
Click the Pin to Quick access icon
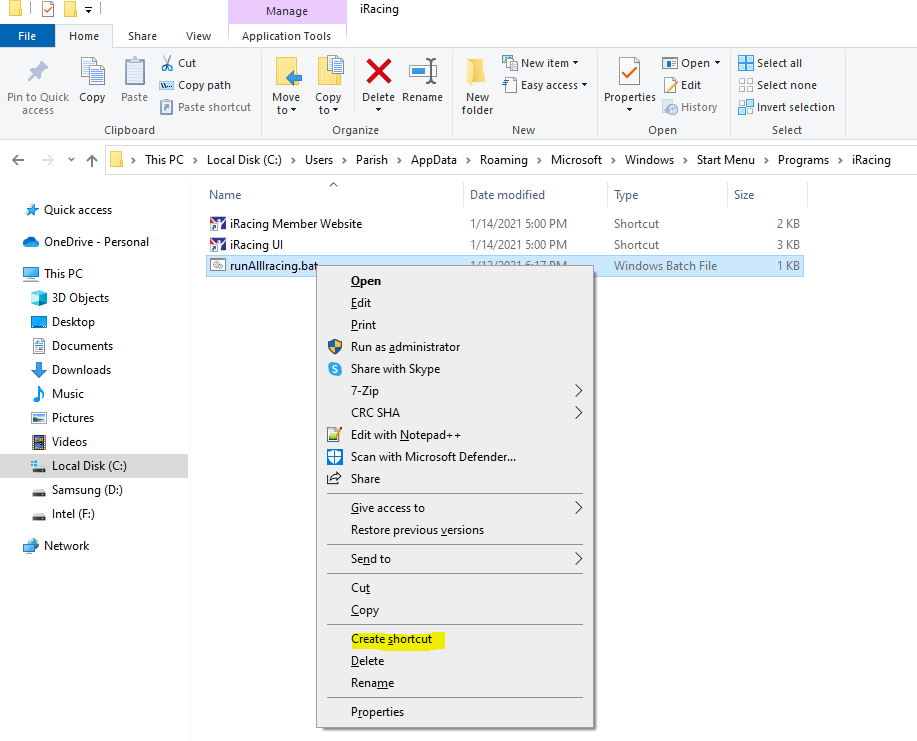pos(38,72)
